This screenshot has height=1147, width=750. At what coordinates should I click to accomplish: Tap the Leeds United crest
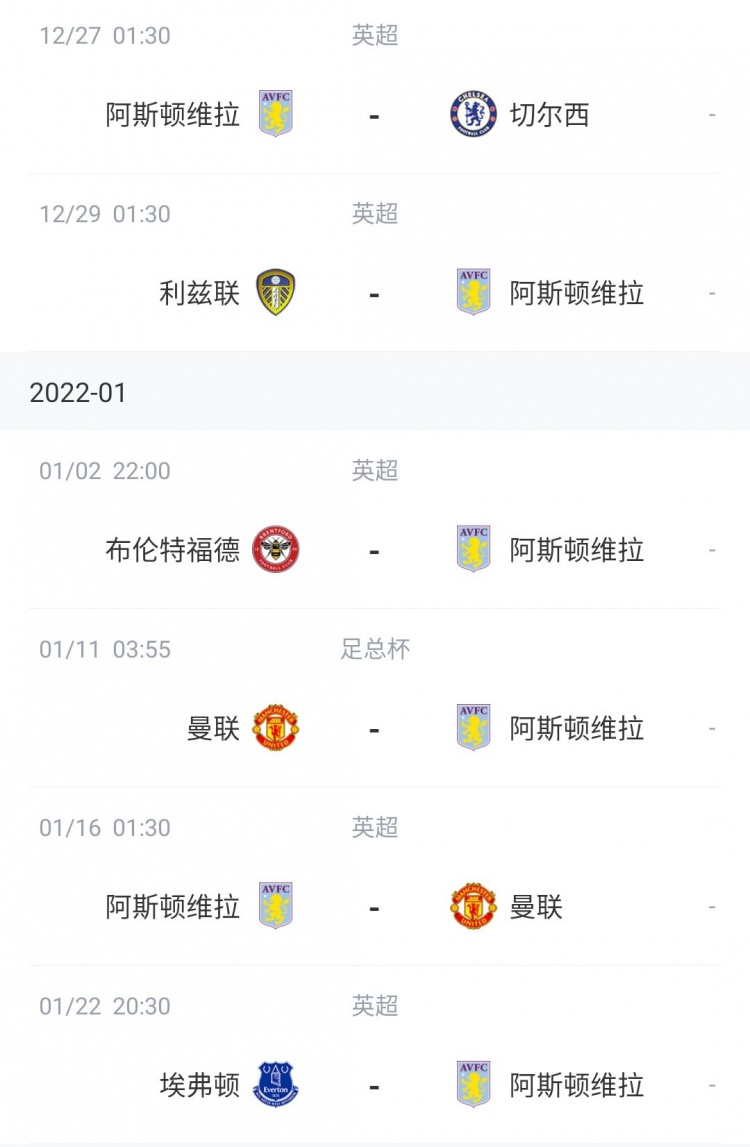pyautogui.click(x=276, y=293)
